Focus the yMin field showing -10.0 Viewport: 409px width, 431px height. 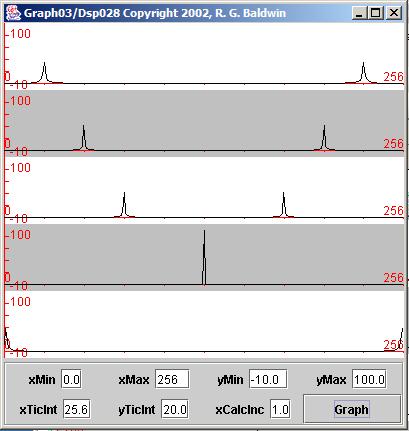pos(268,379)
